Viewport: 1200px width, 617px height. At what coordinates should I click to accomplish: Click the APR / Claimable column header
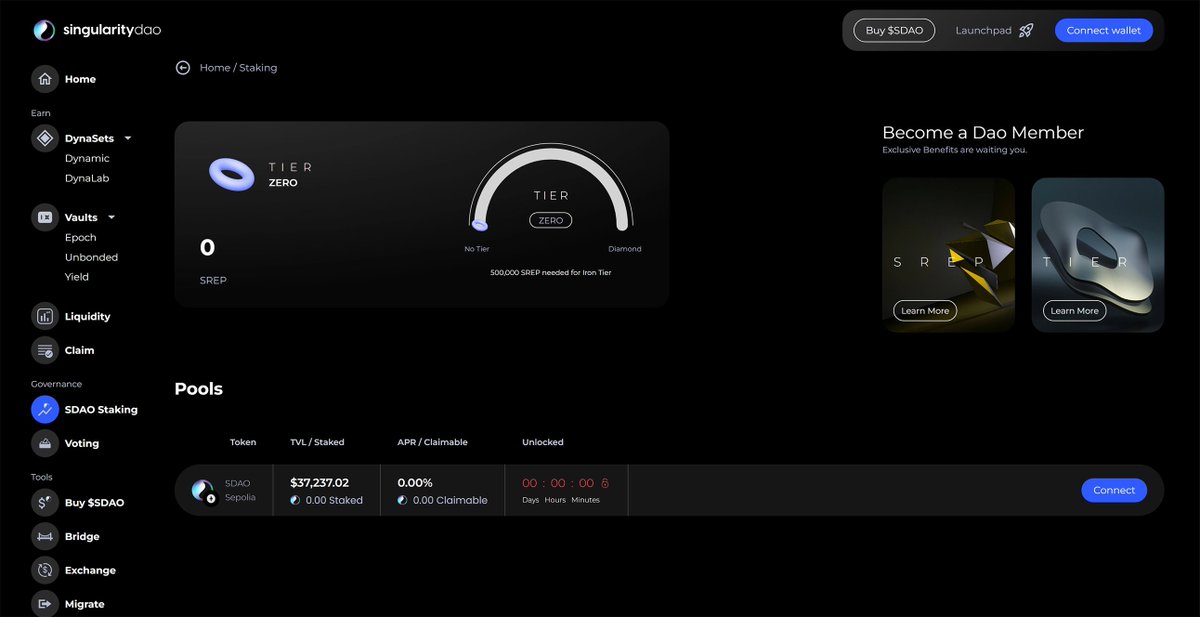[x=432, y=442]
